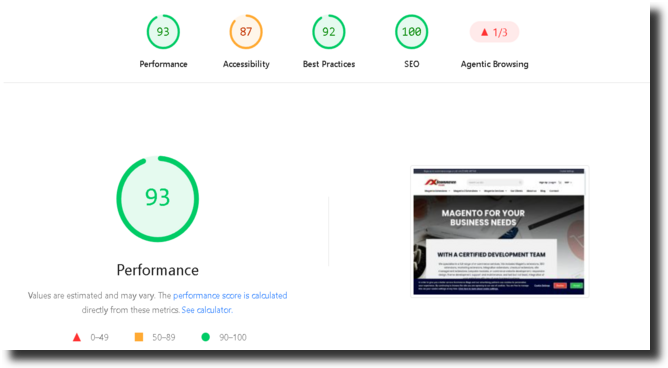Click the '0–49' legend text
The image size is (668, 368).
[99, 337]
